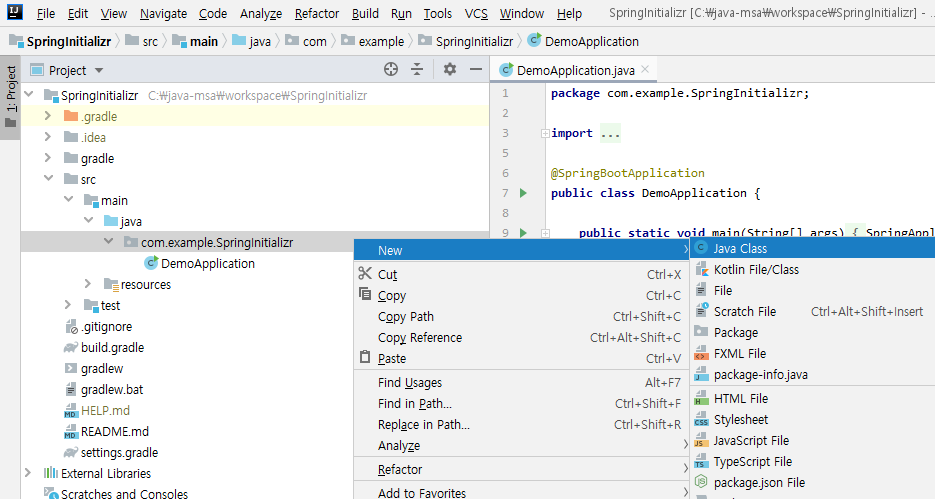Choose Find Usages in context menu
This screenshot has height=499, width=935.
(521, 383)
